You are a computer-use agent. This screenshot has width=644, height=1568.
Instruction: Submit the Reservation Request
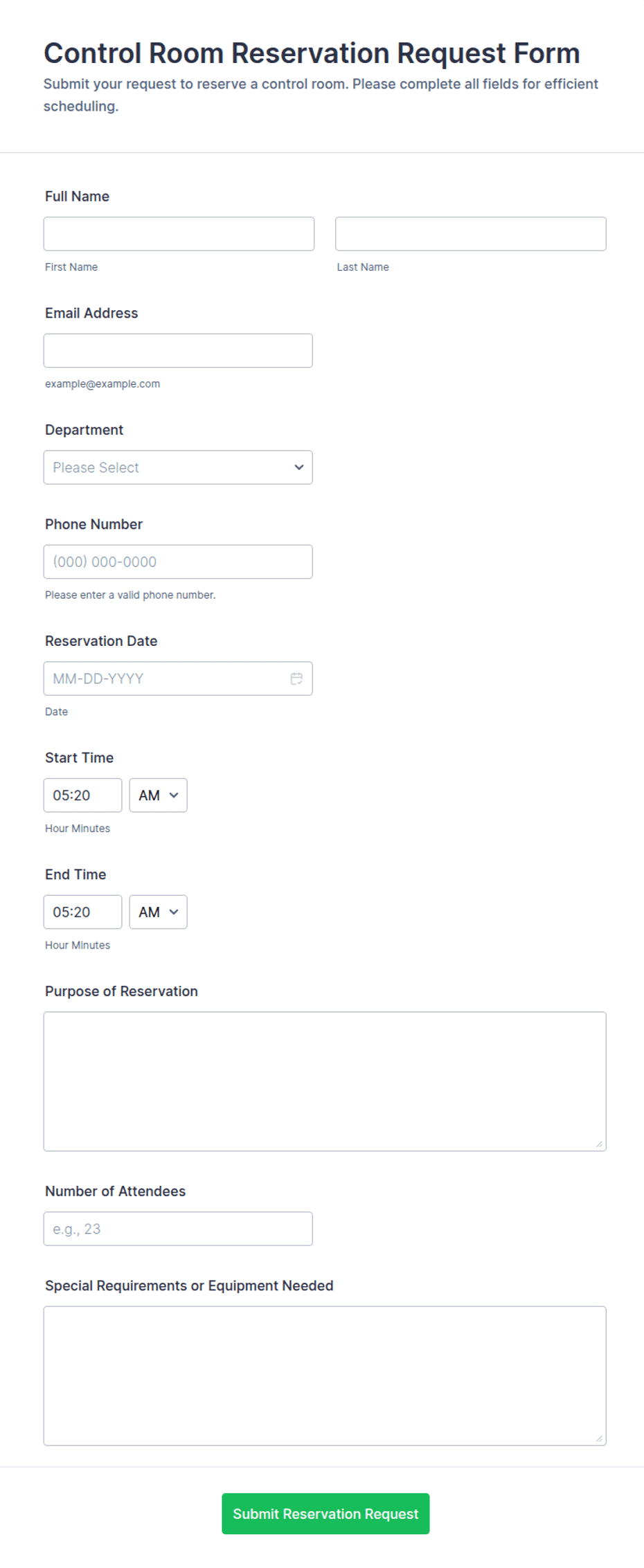click(325, 1514)
